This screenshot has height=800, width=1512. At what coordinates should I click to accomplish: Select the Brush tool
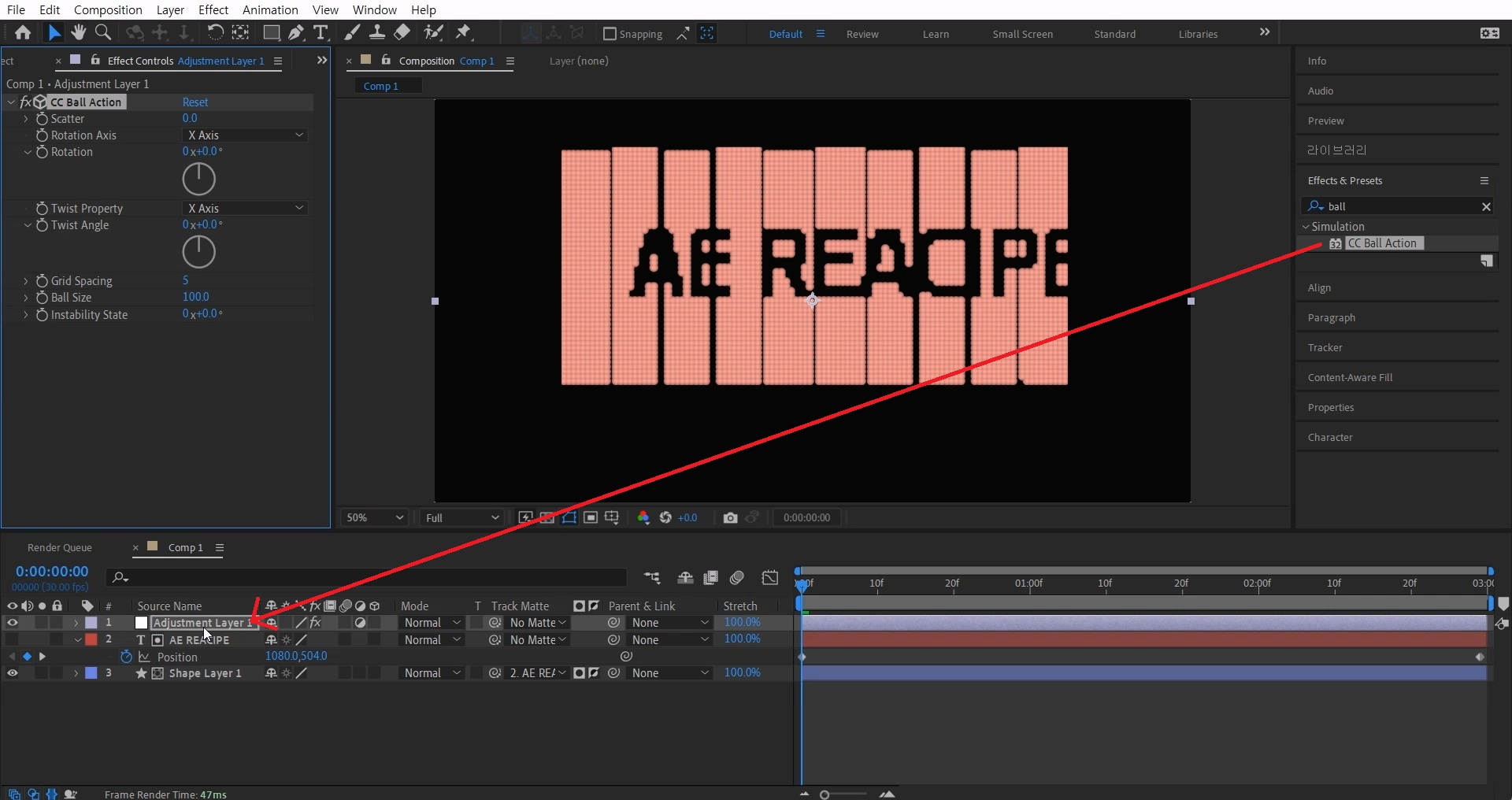(x=353, y=33)
